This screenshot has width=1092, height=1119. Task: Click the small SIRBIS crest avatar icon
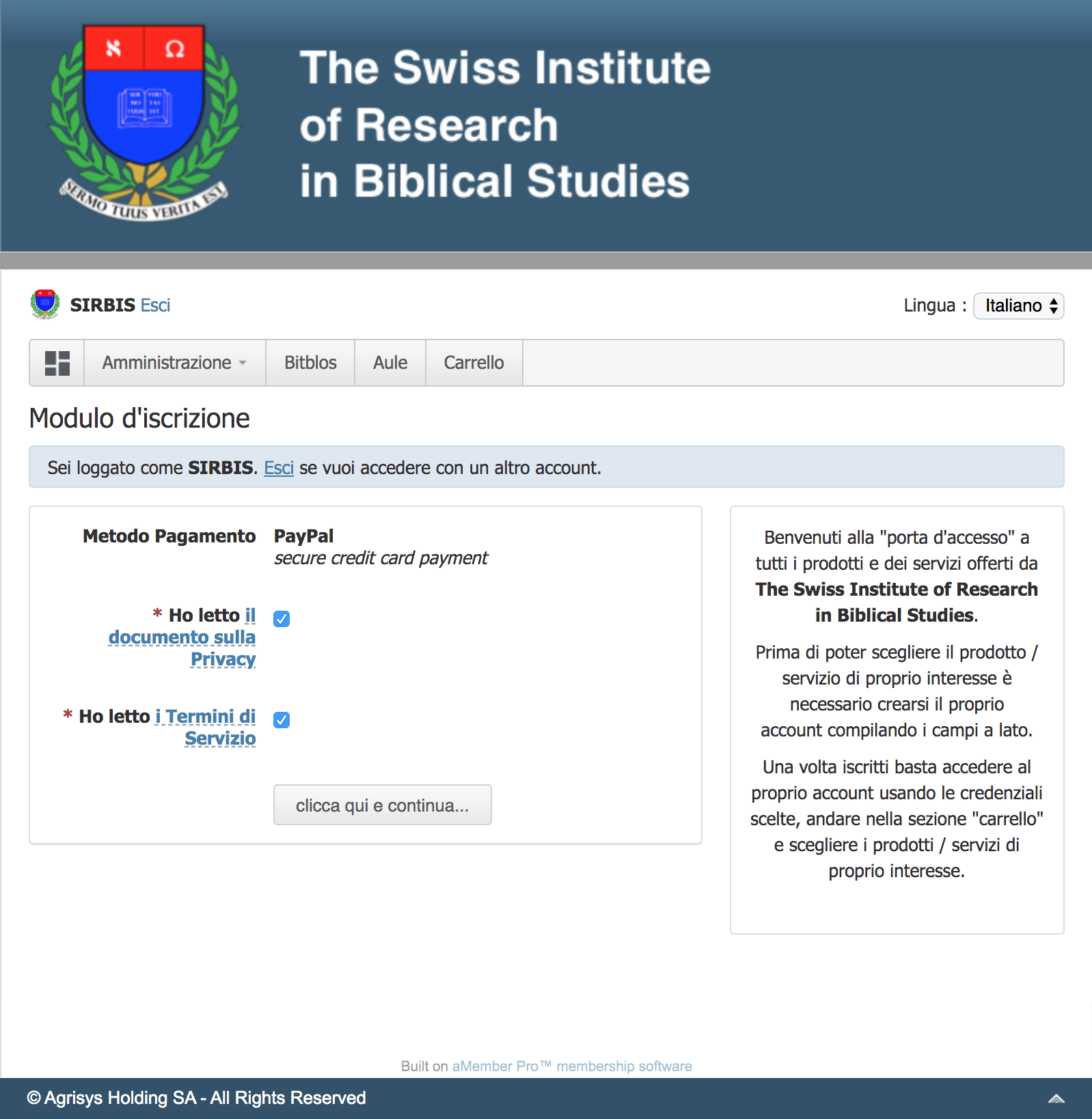coord(45,304)
